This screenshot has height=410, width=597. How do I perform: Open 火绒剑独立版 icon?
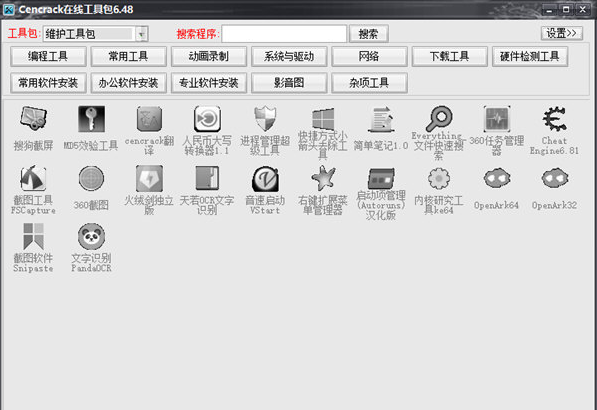149,178
